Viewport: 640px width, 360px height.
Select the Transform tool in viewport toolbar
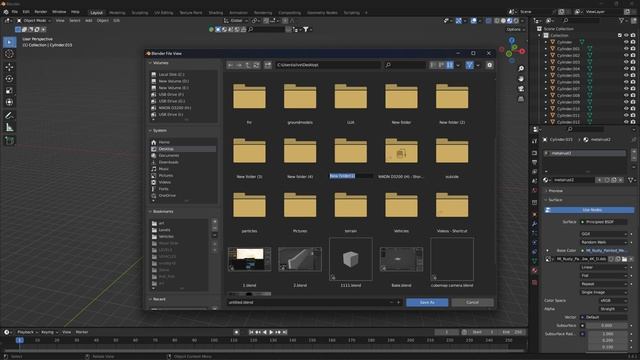[x=9, y=102]
